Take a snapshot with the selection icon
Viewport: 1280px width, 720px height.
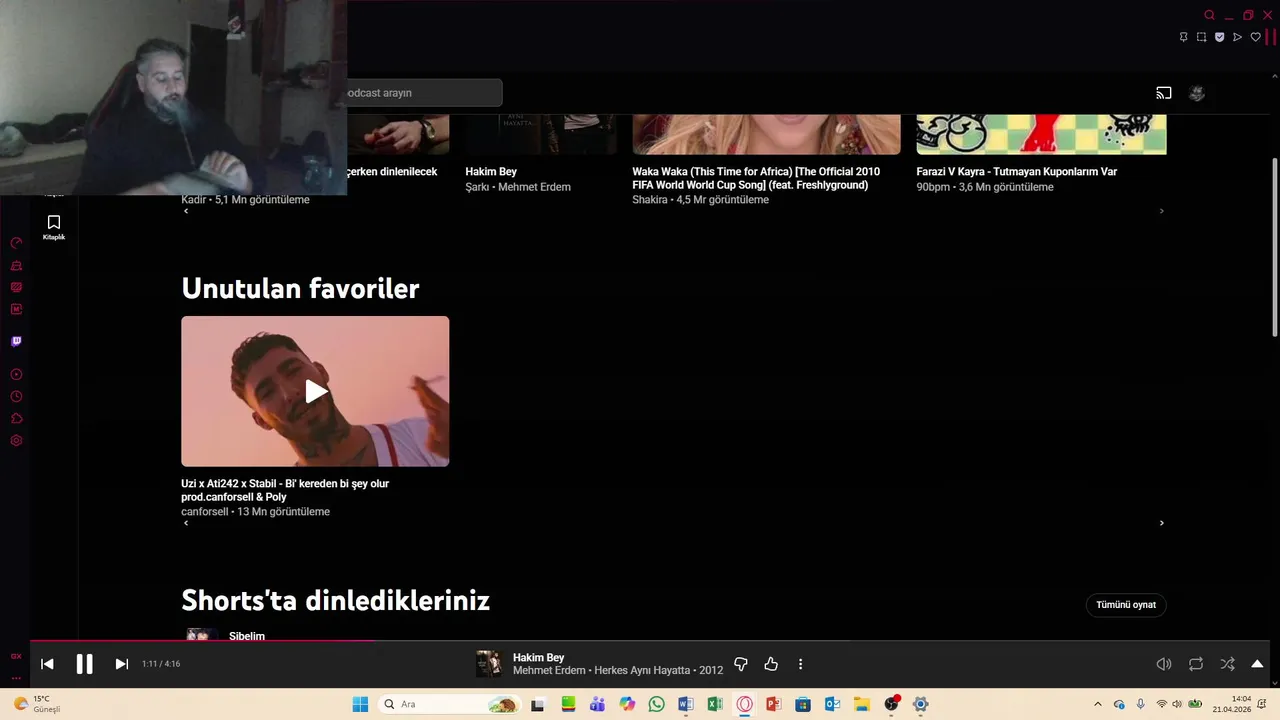1201,37
